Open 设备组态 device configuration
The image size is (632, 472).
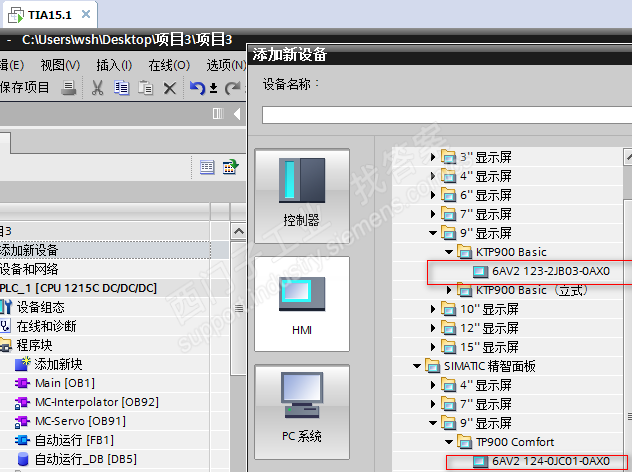point(40,307)
